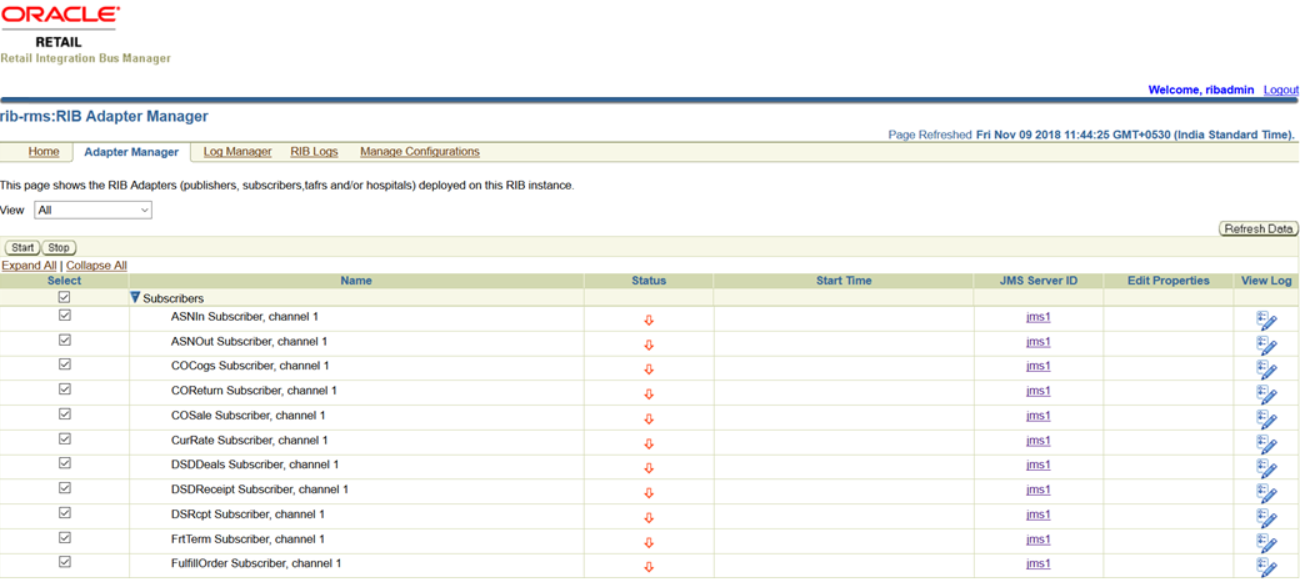This screenshot has width=1300, height=581.
Task: Click the Logout link
Action: (1281, 90)
